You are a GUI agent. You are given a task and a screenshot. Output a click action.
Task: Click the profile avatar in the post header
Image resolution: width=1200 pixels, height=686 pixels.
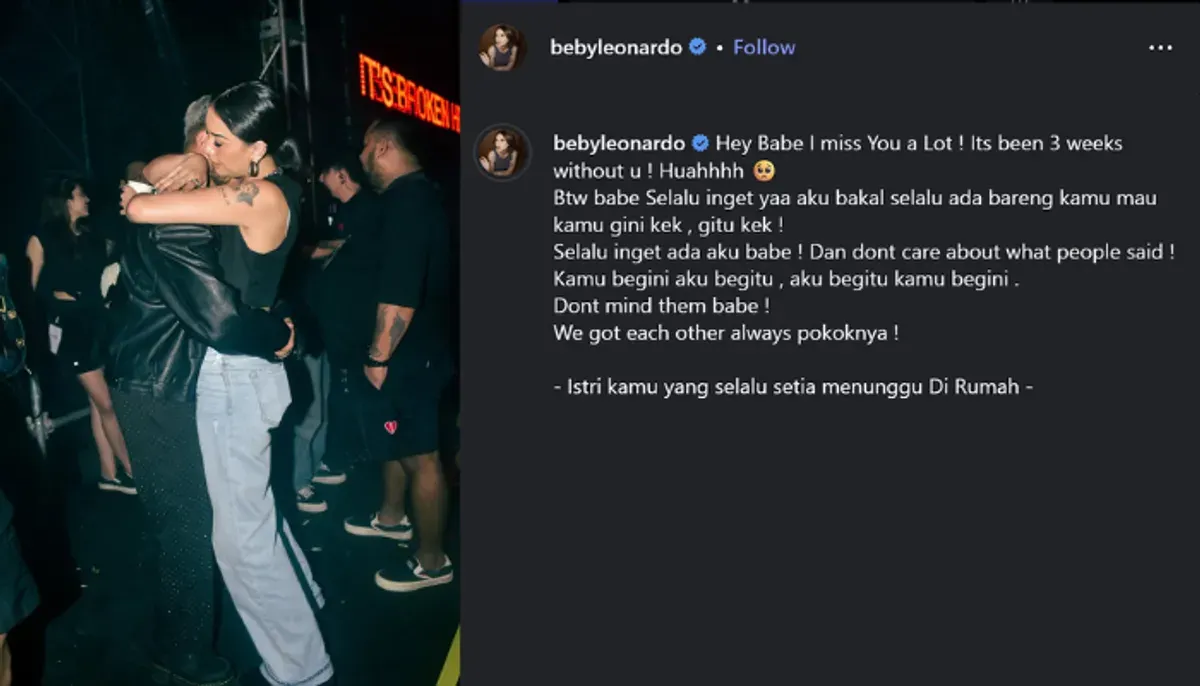coord(503,48)
